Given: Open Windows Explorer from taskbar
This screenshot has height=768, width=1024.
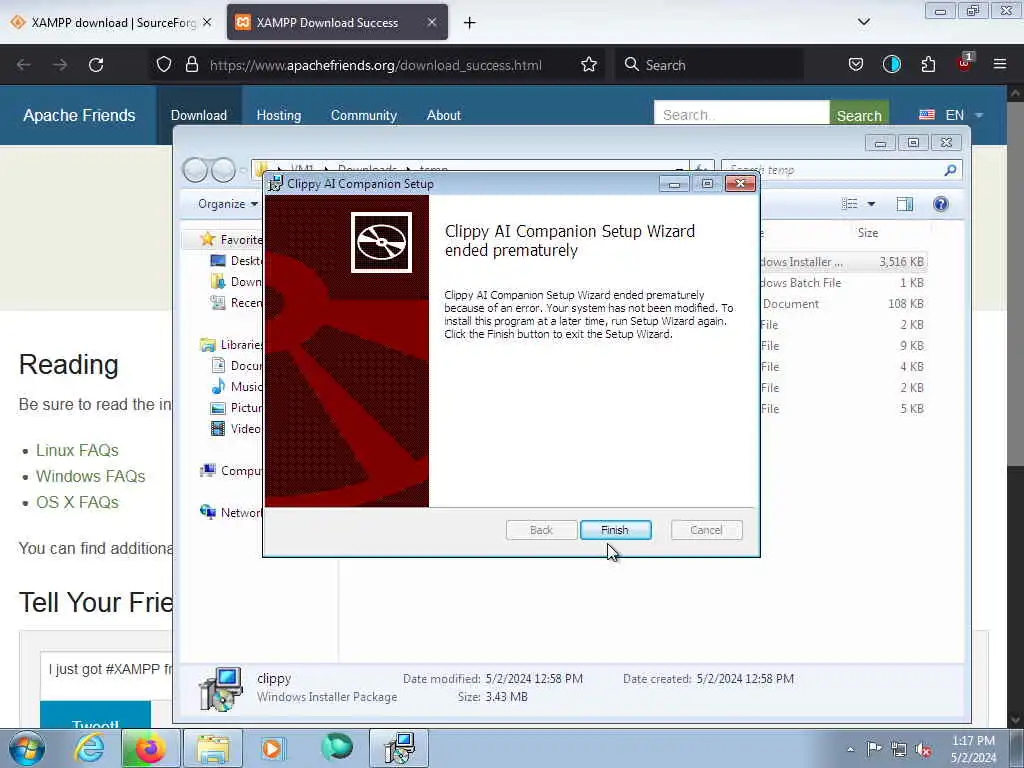Looking at the screenshot, I should click(212, 748).
